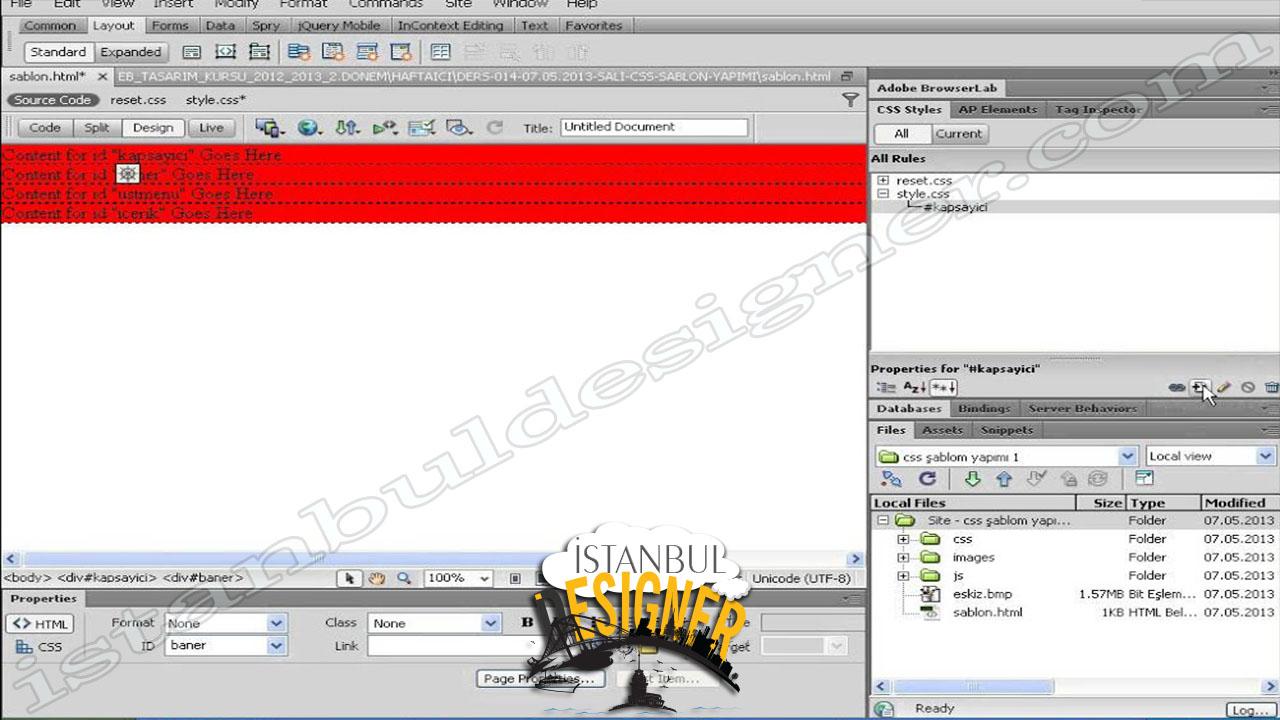The height and width of the screenshot is (720, 1280).
Task: Insert a Table from the Layout bar
Action: (x=441, y=51)
